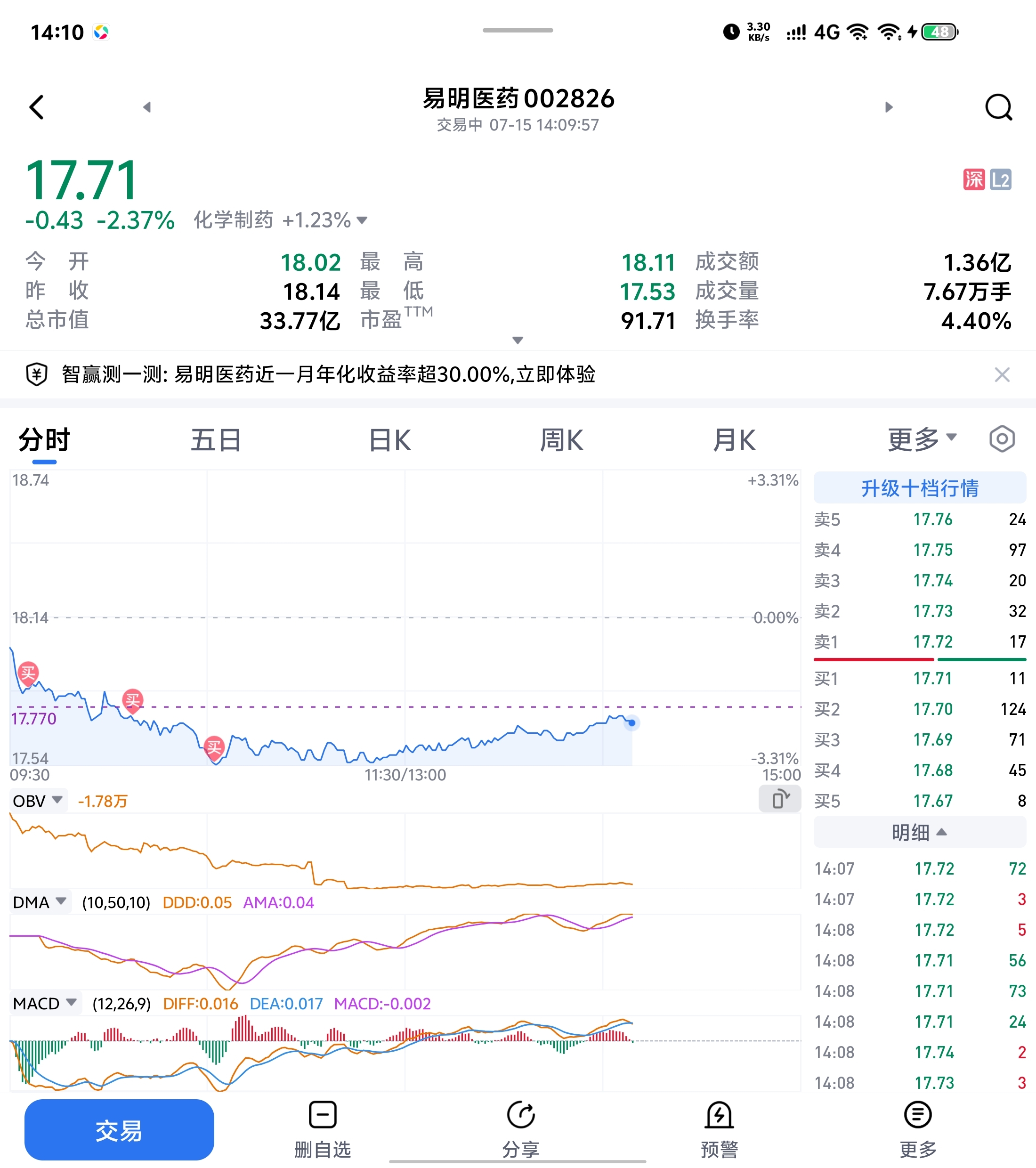The image size is (1036, 1168).
Task: Go to previous stock with left triangle
Action: coord(147,107)
